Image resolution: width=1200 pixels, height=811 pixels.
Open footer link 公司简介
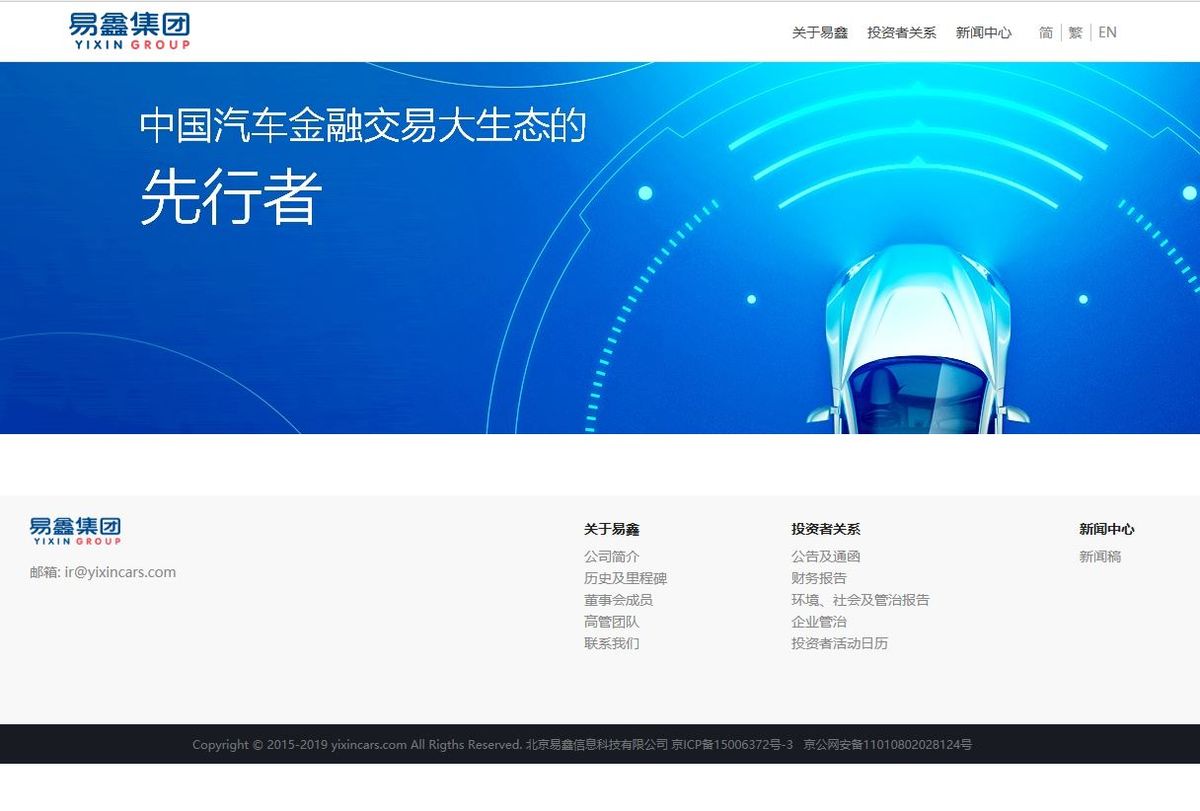612,556
